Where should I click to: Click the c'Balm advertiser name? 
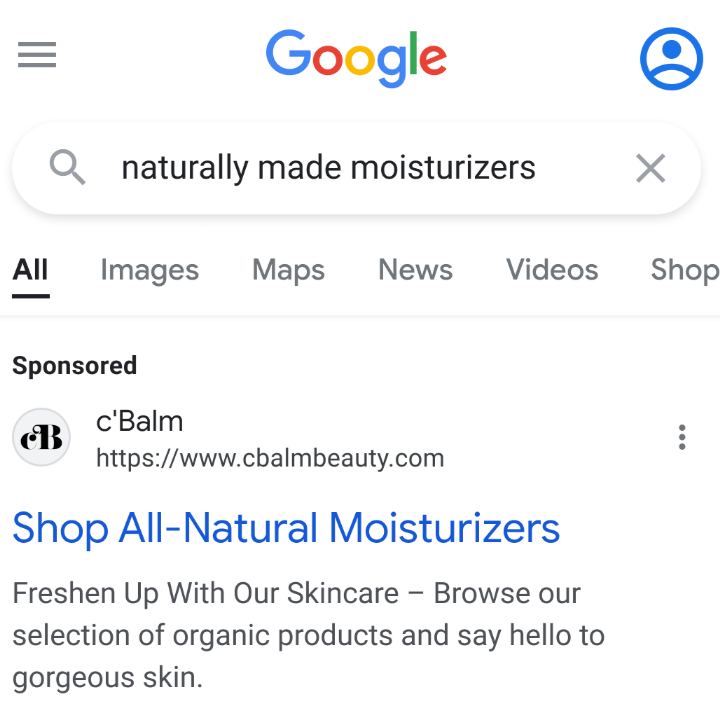[139, 421]
